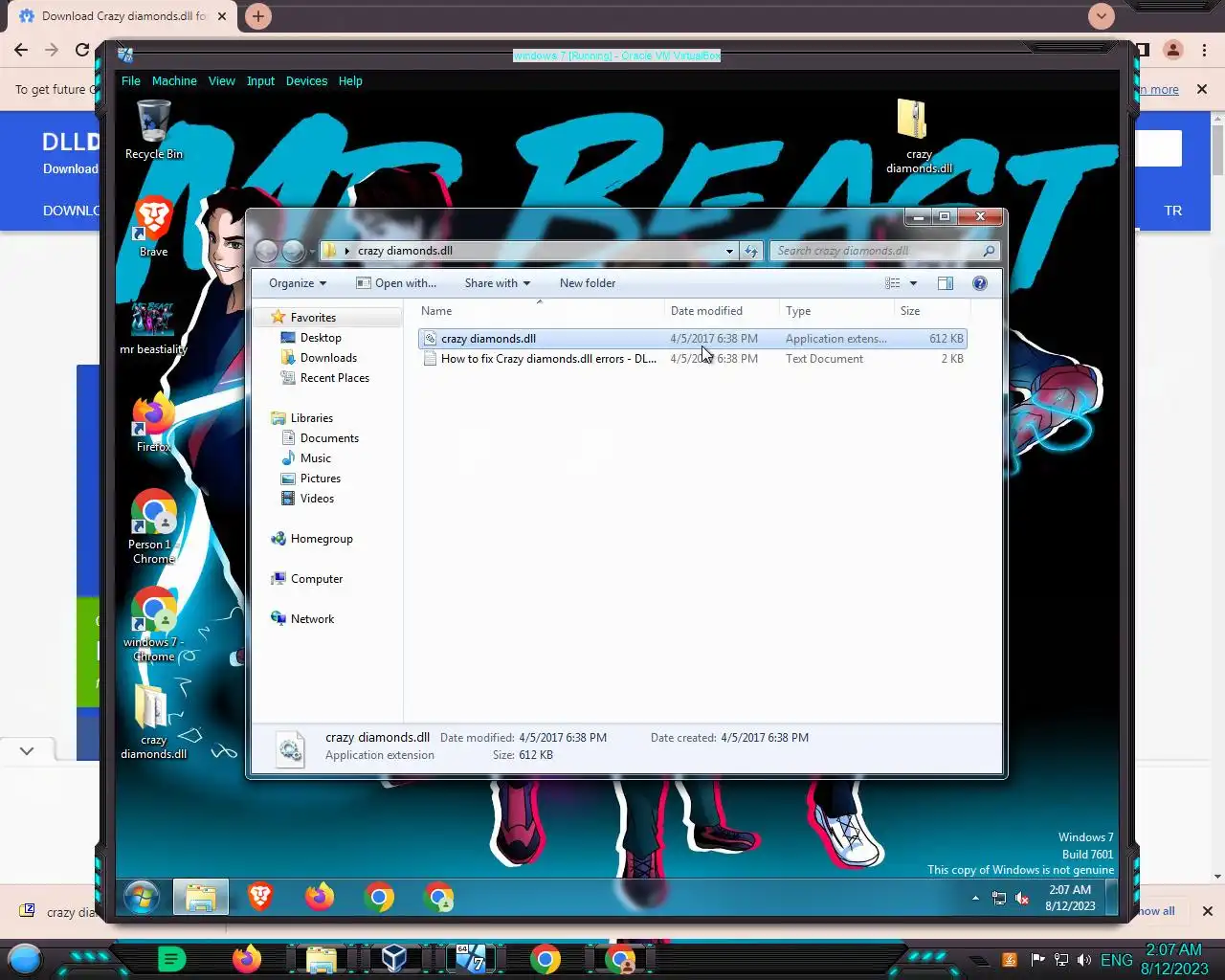This screenshot has width=1225, height=980.
Task: Click network icon in VM tray
Action: [x=999, y=898]
